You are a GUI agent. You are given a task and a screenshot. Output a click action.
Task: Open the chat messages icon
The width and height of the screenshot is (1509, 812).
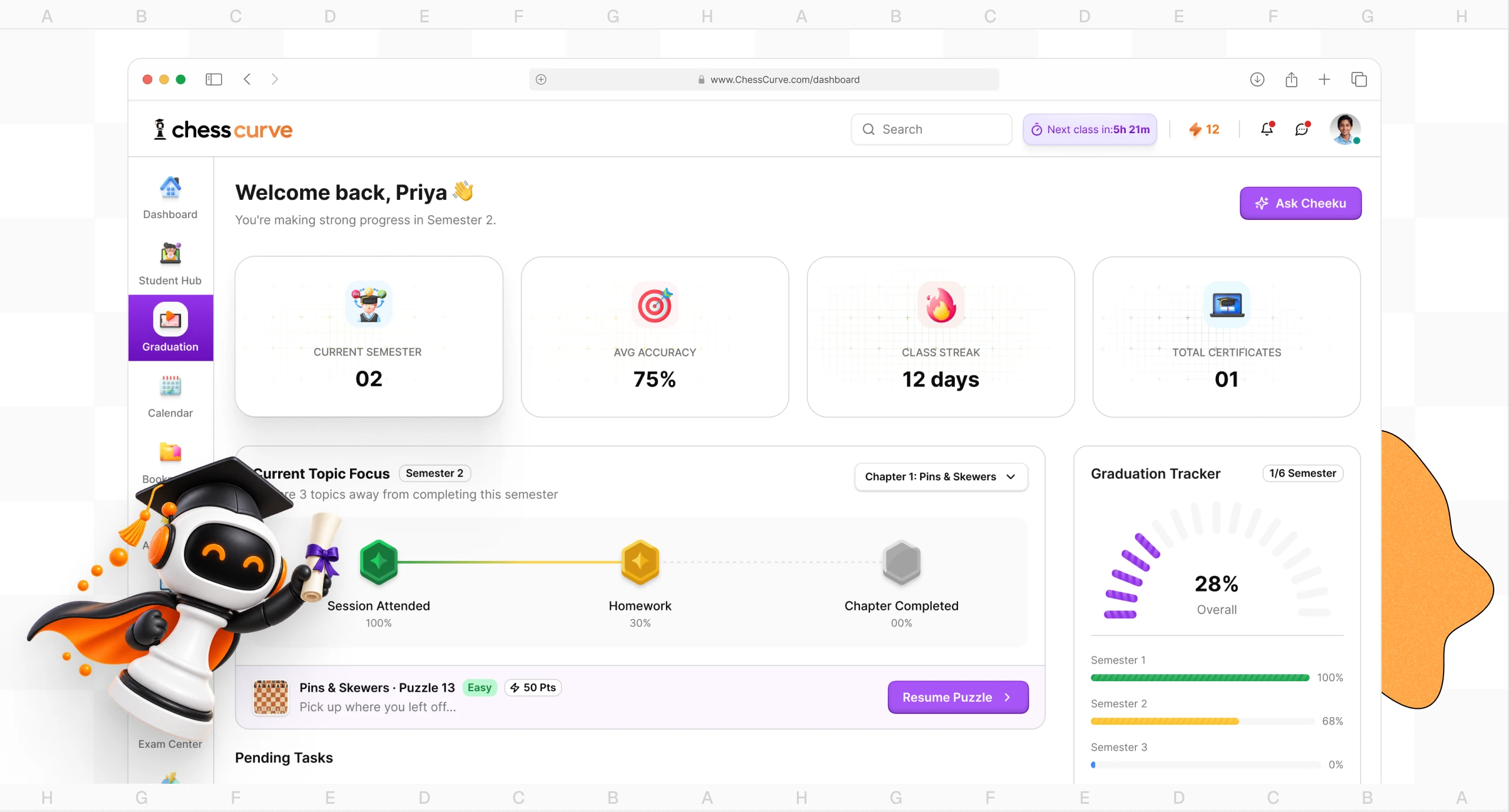coord(1302,129)
